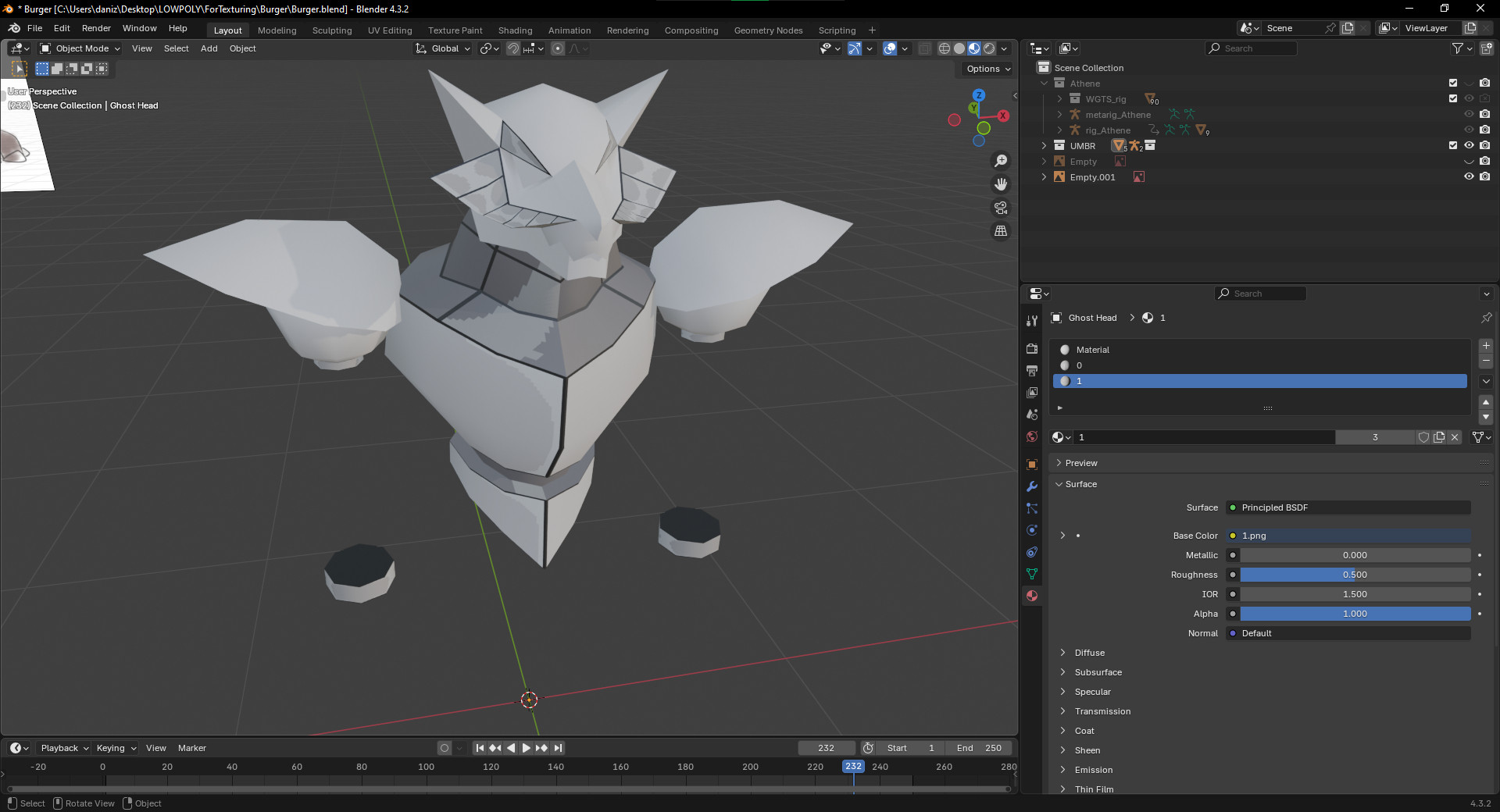The width and height of the screenshot is (1500, 812).
Task: Switch perspective/orthographic grid icon
Action: pyautogui.click(x=1001, y=231)
